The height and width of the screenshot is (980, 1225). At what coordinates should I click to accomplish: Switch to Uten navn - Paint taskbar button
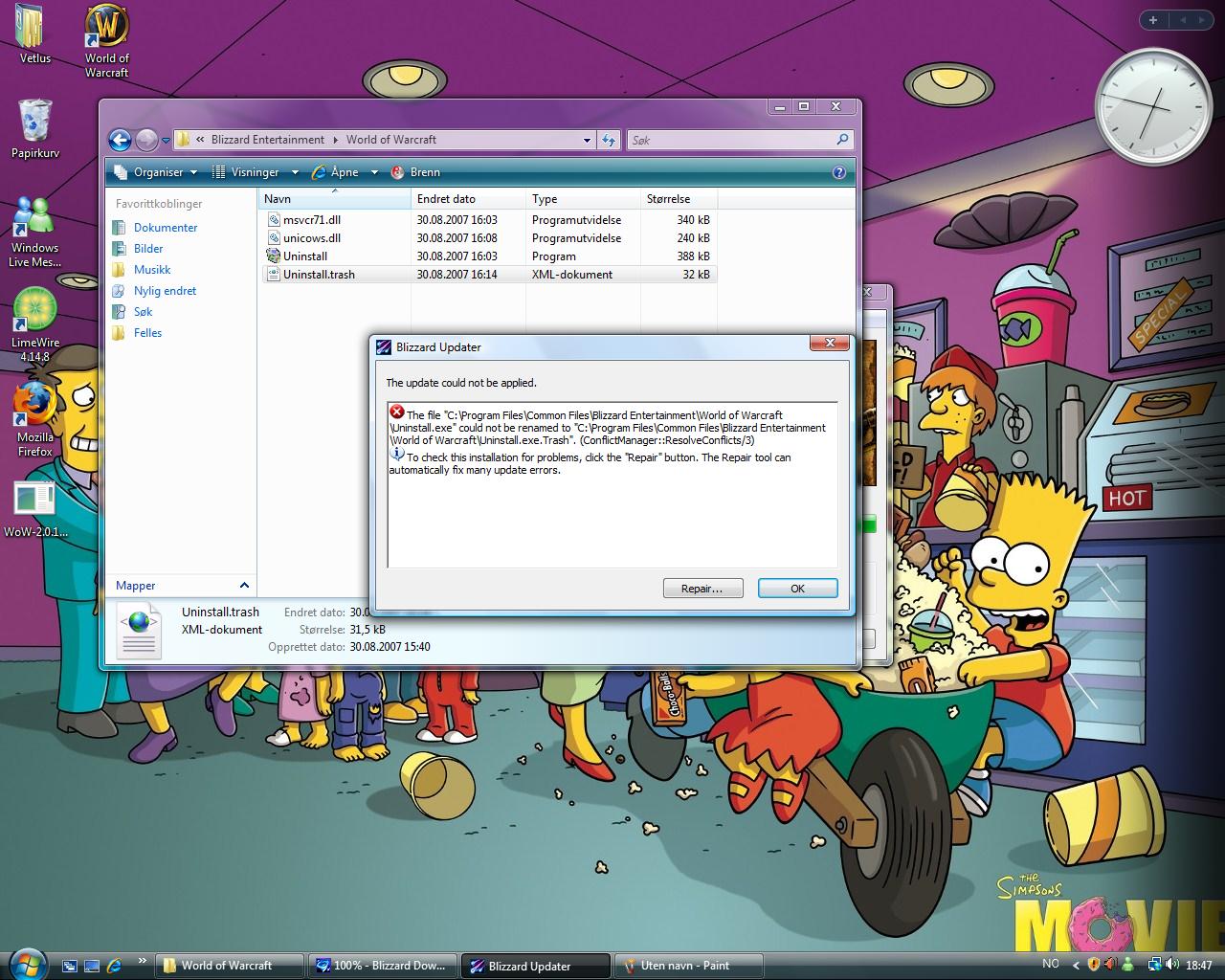tap(688, 966)
